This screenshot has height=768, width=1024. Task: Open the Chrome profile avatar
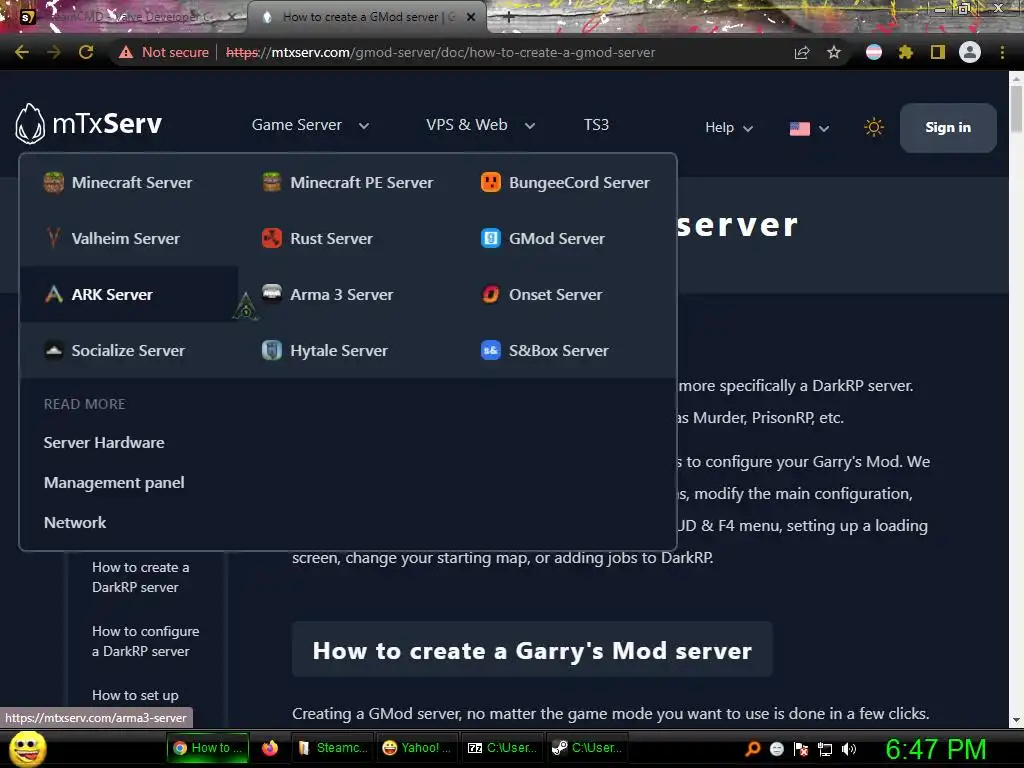coord(970,52)
